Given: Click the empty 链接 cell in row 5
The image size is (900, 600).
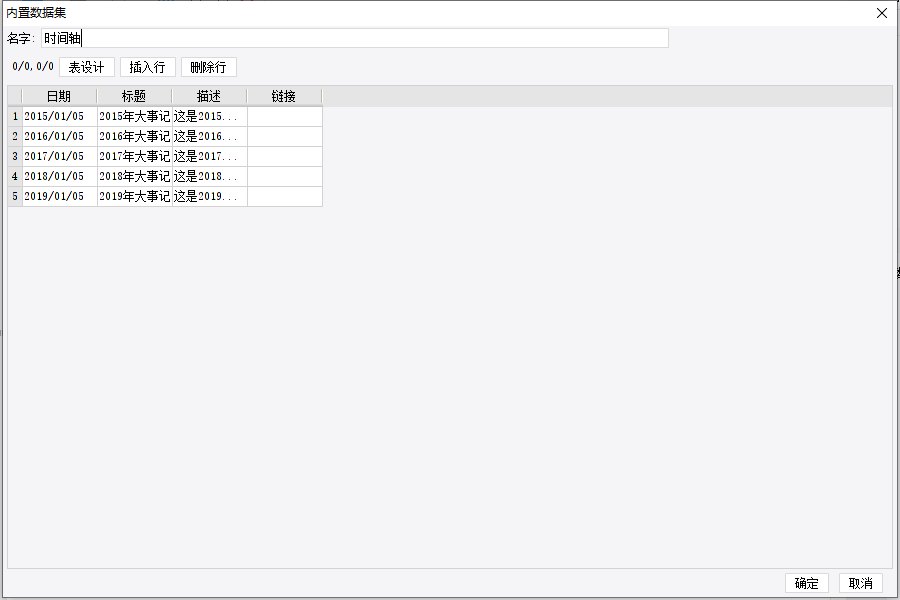Looking at the screenshot, I should point(285,196).
